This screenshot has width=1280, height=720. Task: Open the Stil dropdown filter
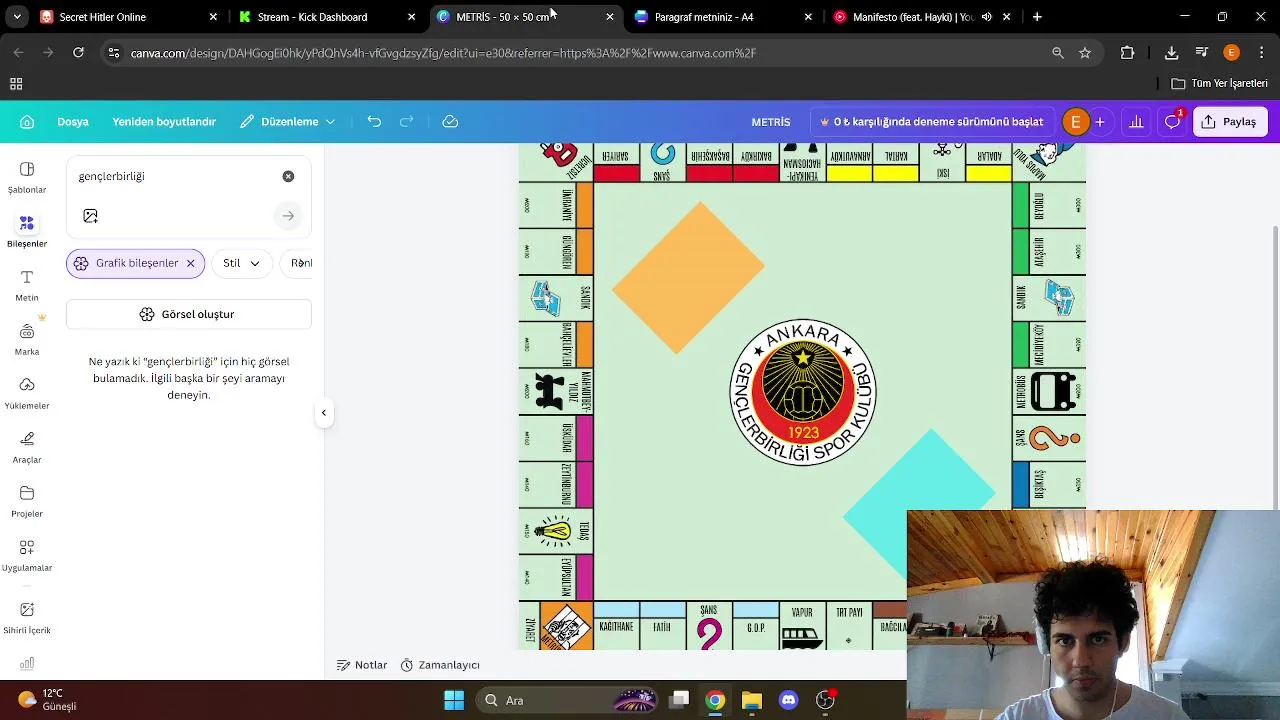click(x=241, y=263)
